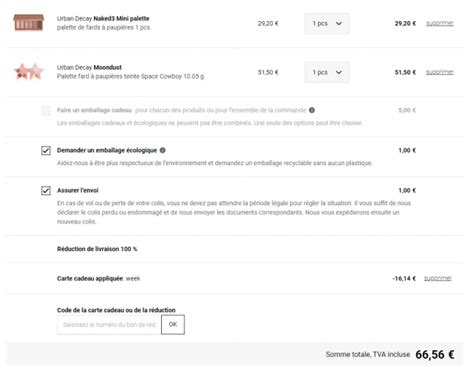
Task: Remove Naked3 Mini palette via supprimer
Action: coord(440,23)
